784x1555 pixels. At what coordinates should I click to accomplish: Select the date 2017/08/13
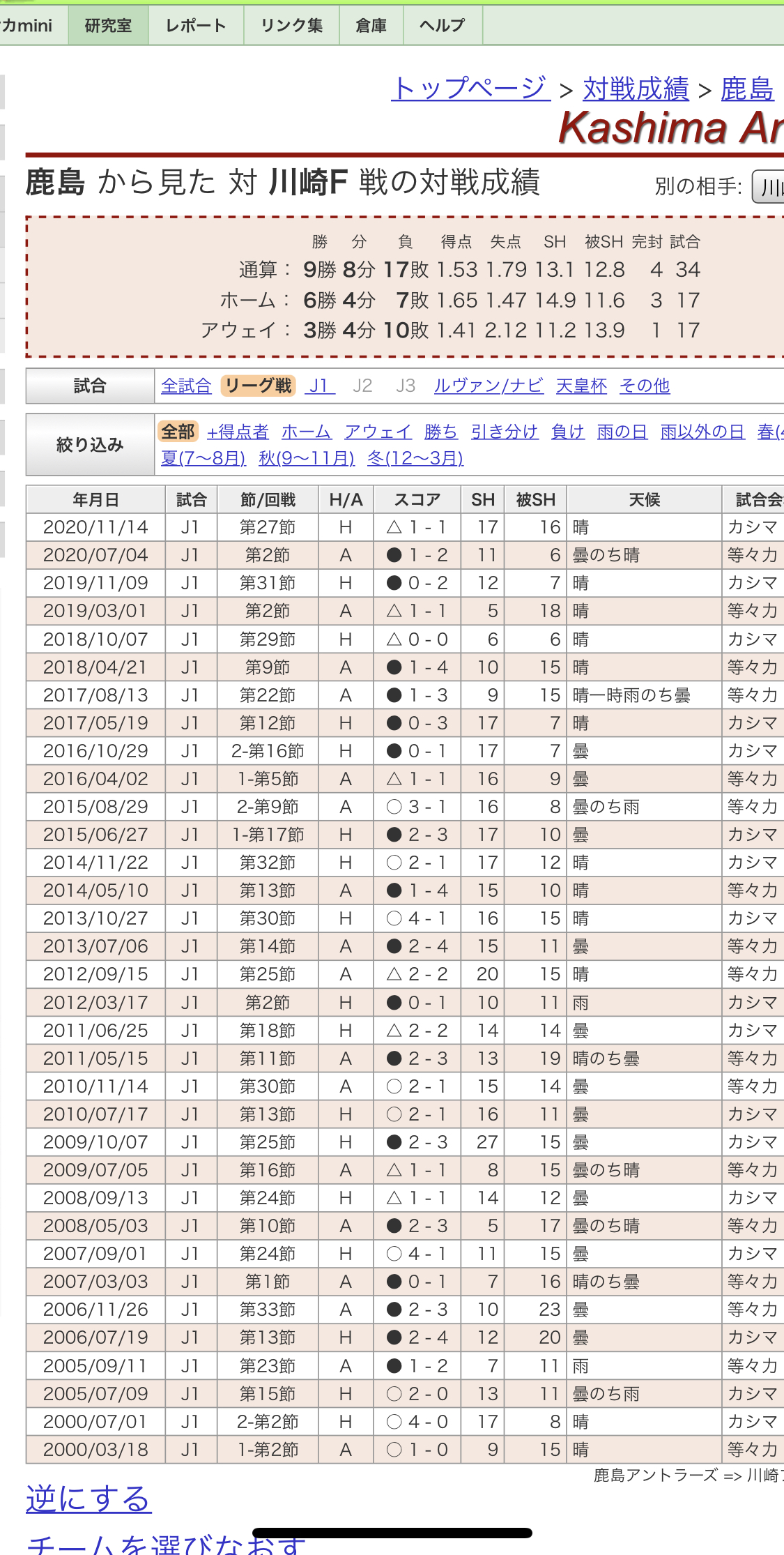(96, 695)
